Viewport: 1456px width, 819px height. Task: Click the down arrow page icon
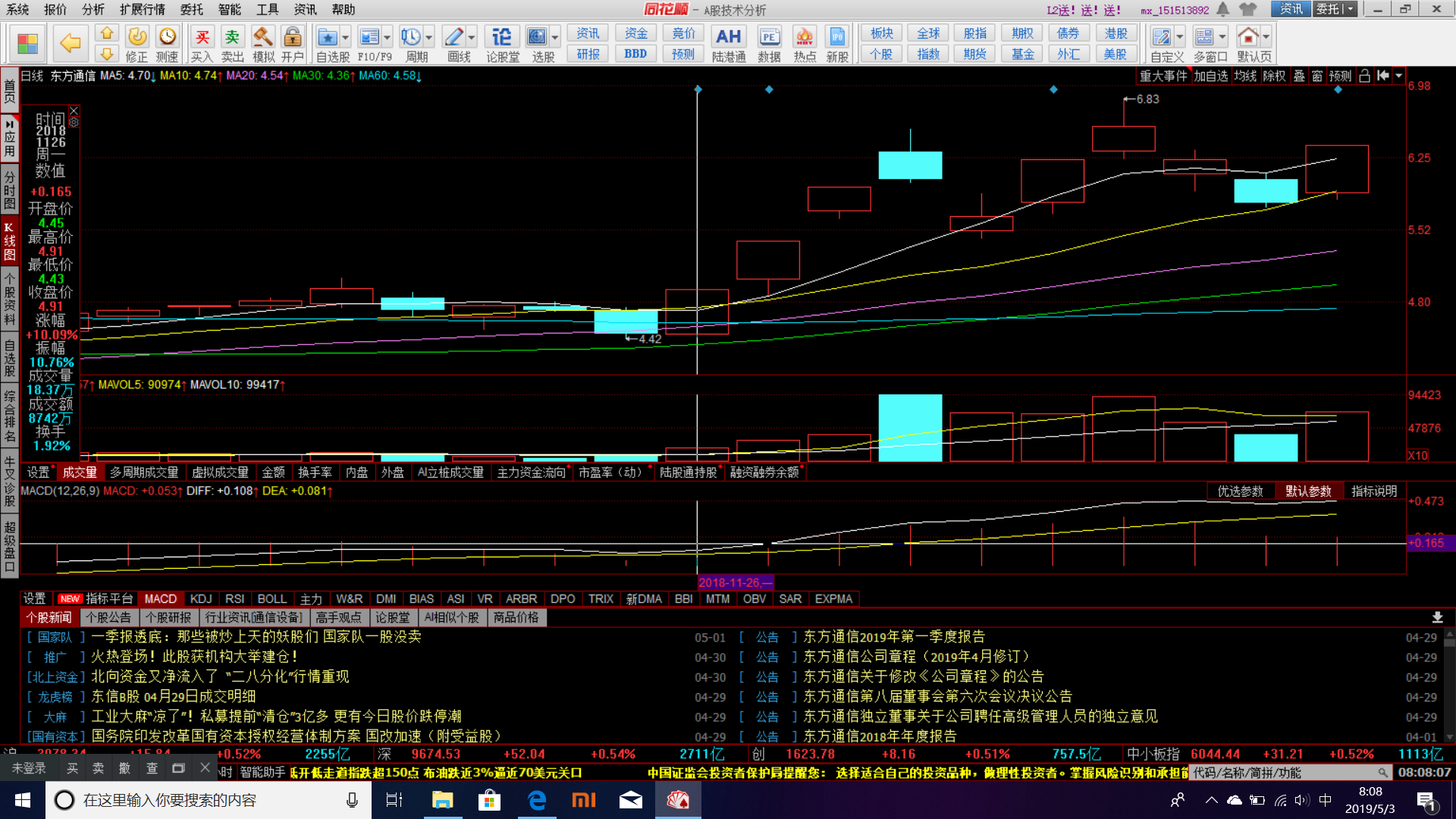(x=107, y=54)
